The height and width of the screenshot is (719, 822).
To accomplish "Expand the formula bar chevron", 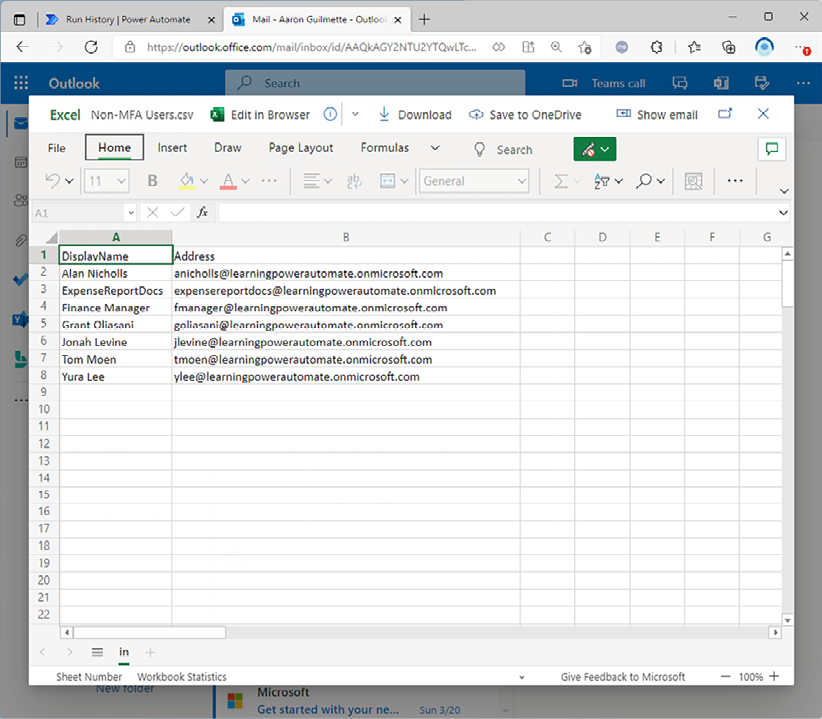I will (x=783, y=212).
